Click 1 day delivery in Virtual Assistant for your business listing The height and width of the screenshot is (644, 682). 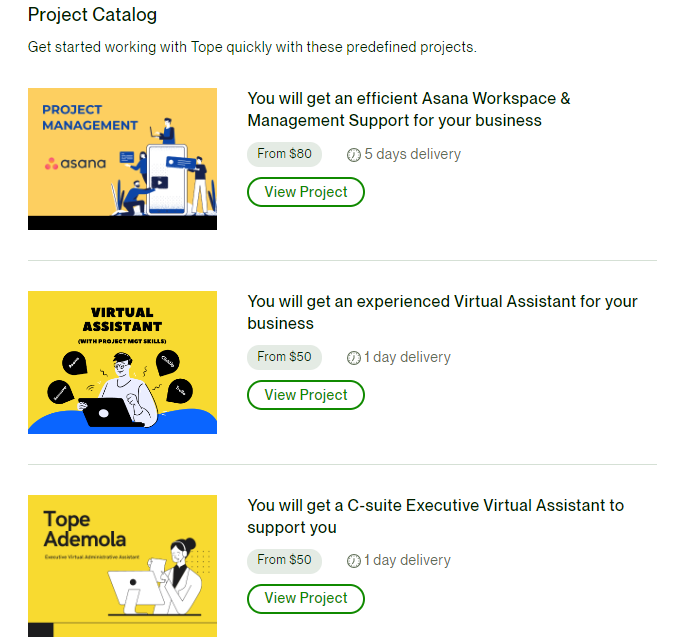(407, 357)
